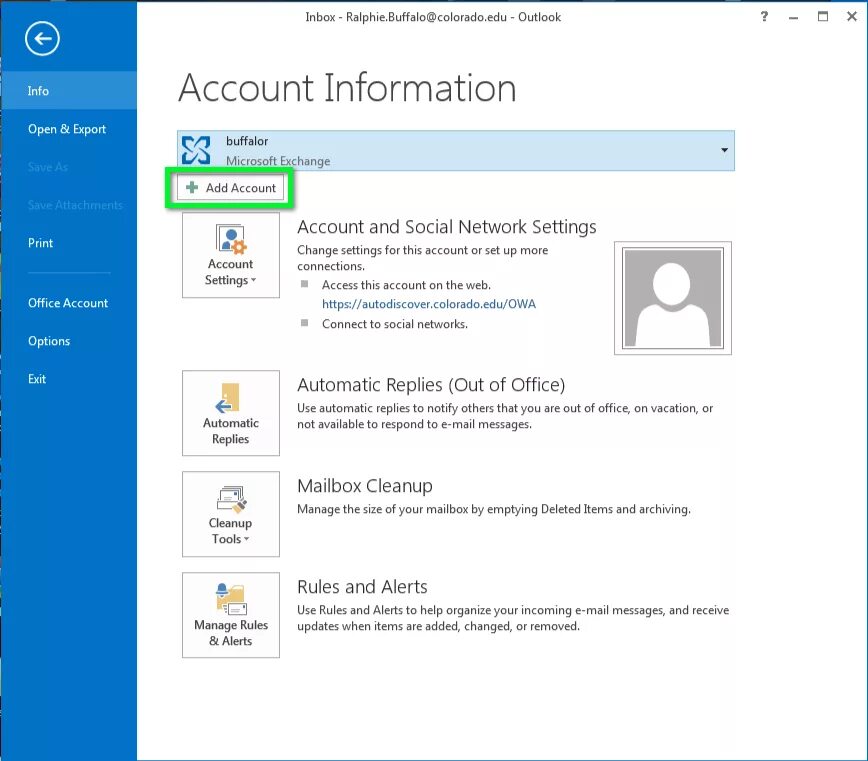This screenshot has height=761, width=868.
Task: Click the Automatic Replies door icon
Action: [228, 398]
